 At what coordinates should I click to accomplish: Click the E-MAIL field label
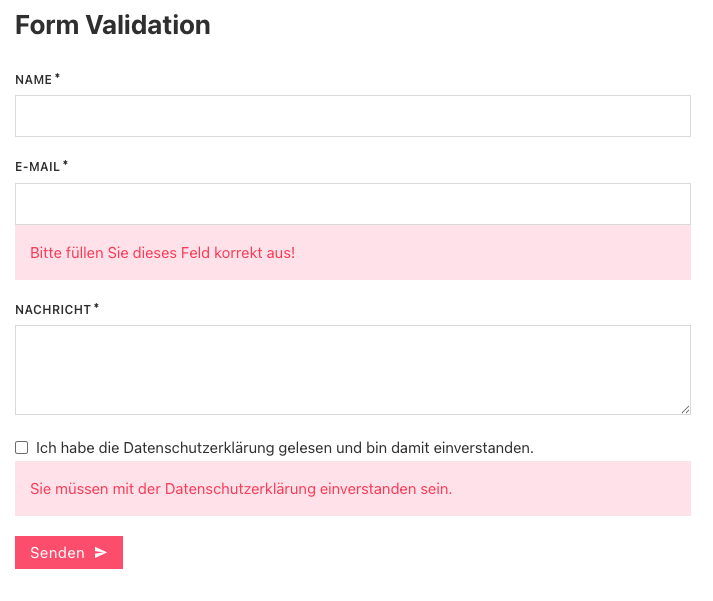click(38, 167)
